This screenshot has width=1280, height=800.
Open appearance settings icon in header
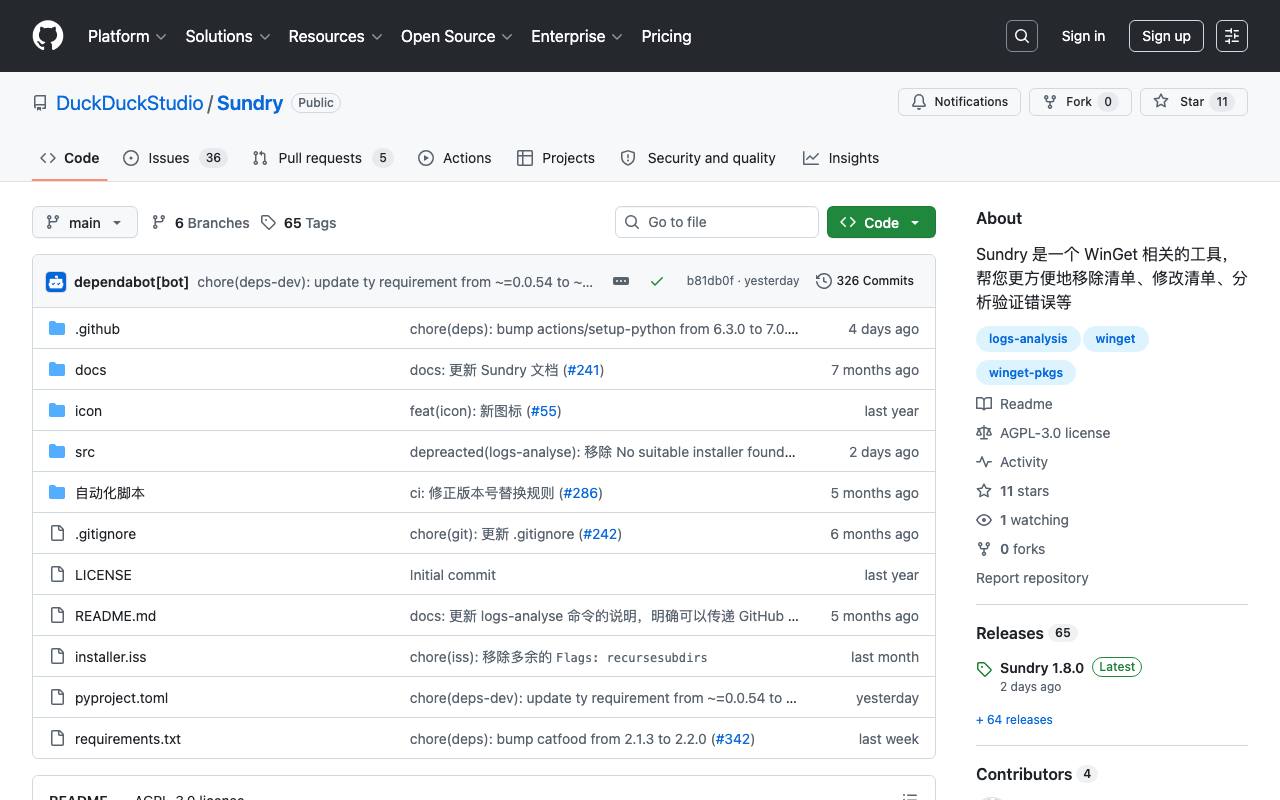1232,36
